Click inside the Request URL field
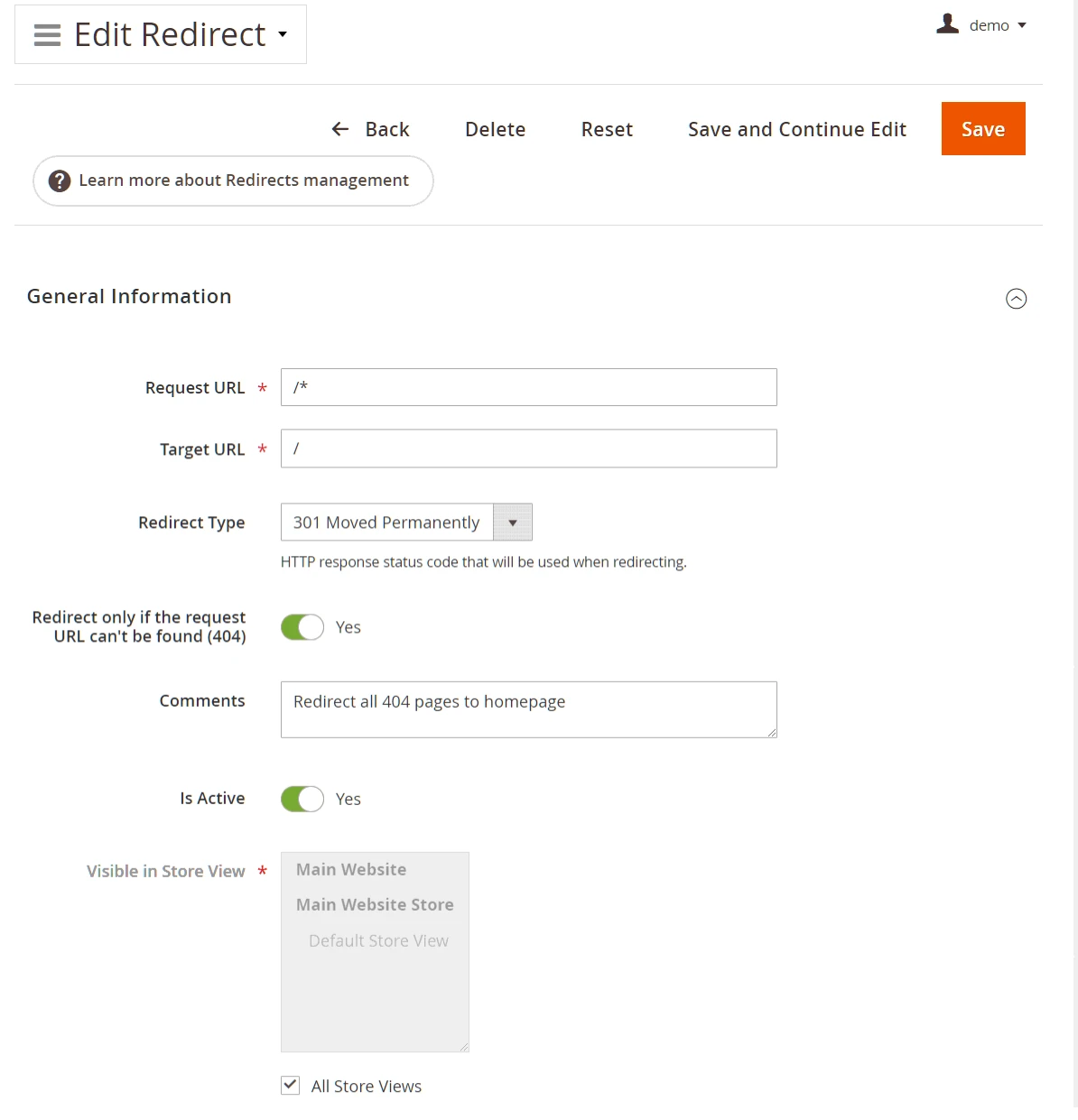The width and height of the screenshot is (1078, 1120). (x=528, y=387)
